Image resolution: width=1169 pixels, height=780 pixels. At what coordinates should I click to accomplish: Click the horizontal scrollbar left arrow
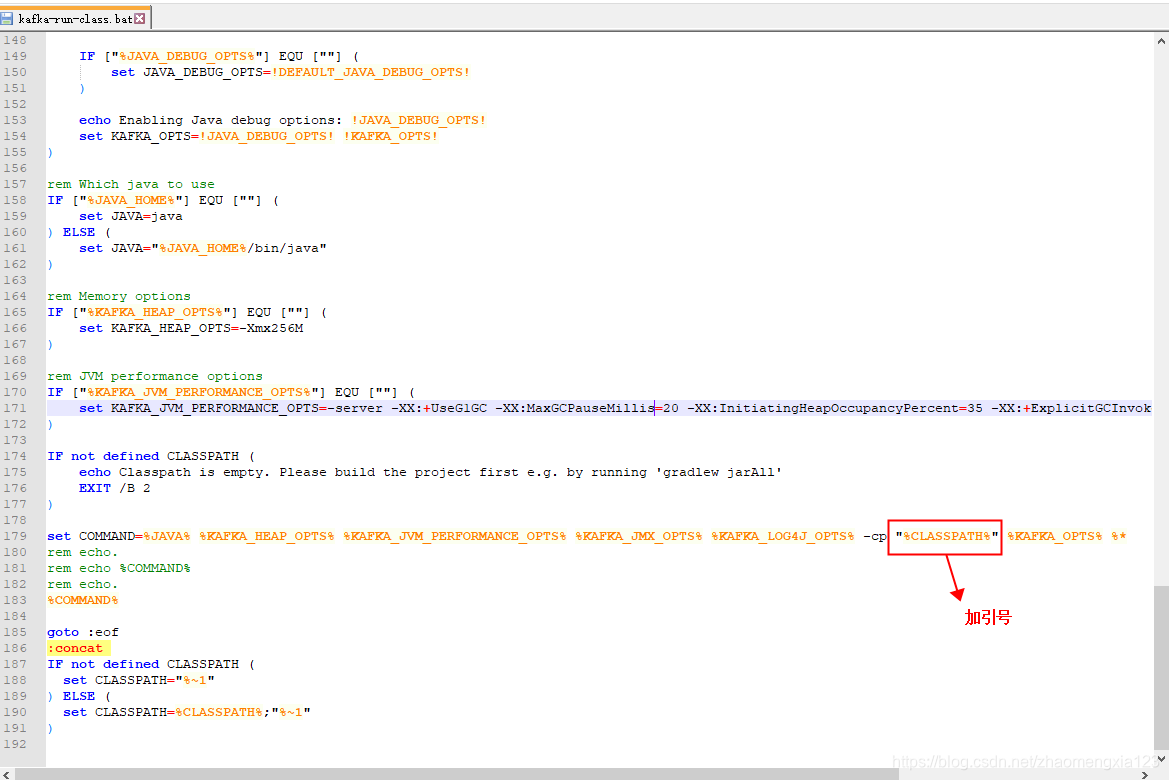(x=7, y=775)
